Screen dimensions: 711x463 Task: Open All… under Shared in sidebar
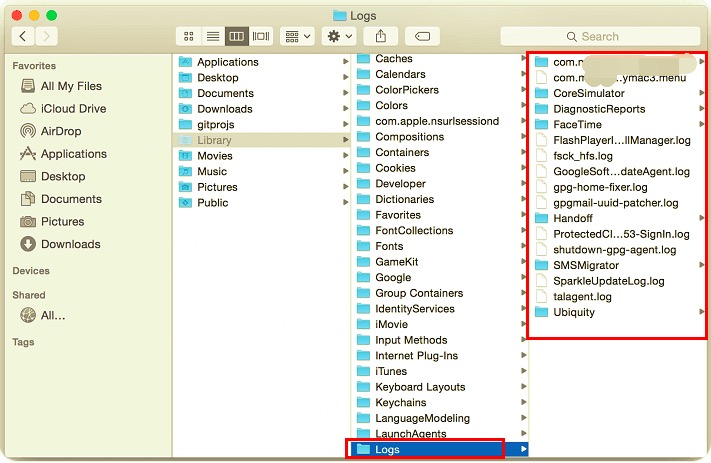43,315
